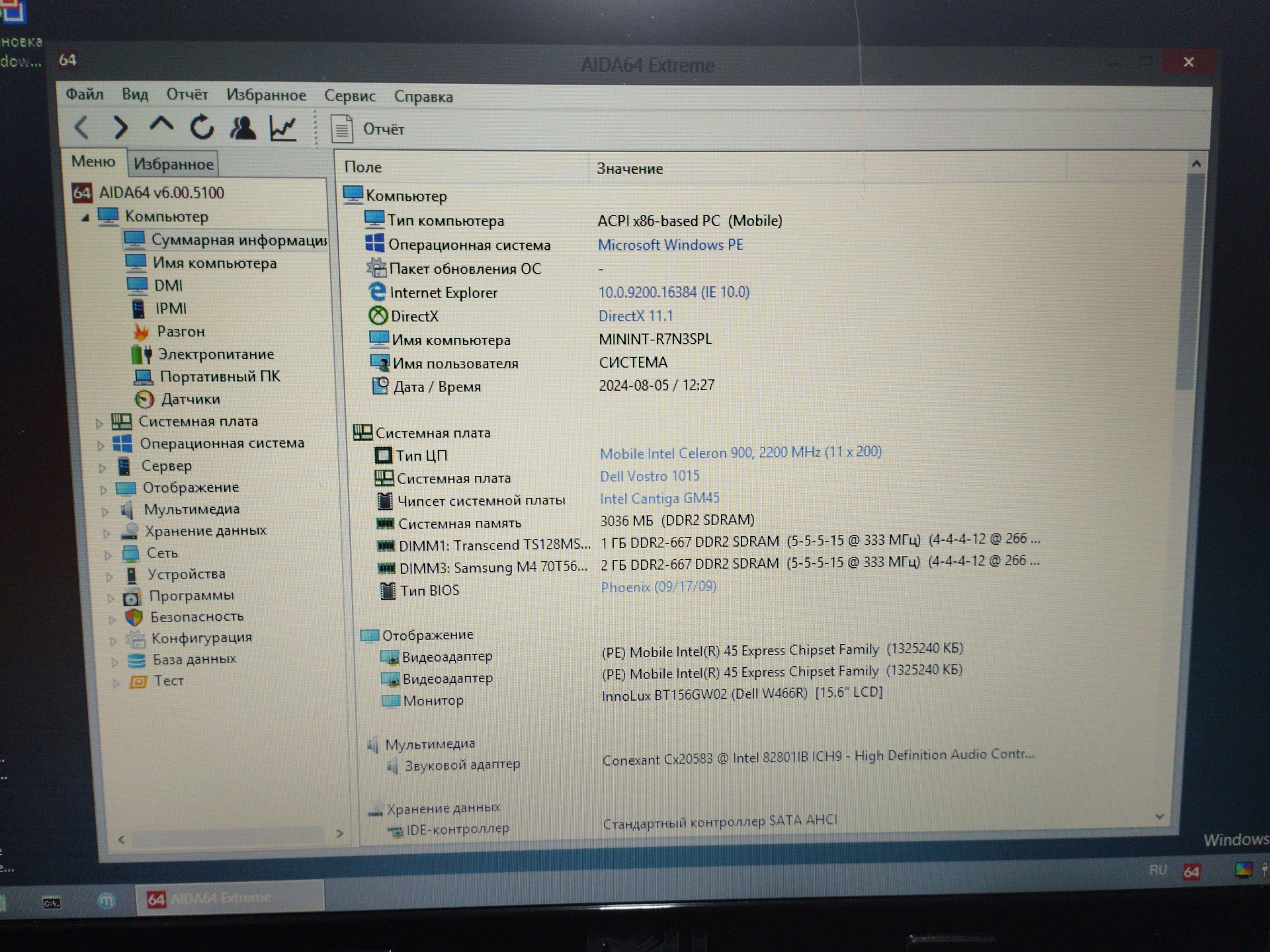This screenshot has width=1270, height=952.
Task: Click the tree panel horizontal scroll right arrow
Action: 339,834
